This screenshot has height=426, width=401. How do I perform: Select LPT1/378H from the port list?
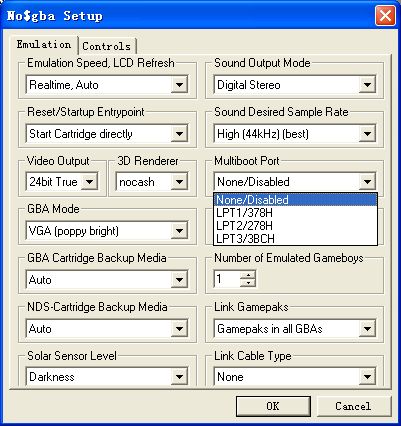click(x=295, y=213)
